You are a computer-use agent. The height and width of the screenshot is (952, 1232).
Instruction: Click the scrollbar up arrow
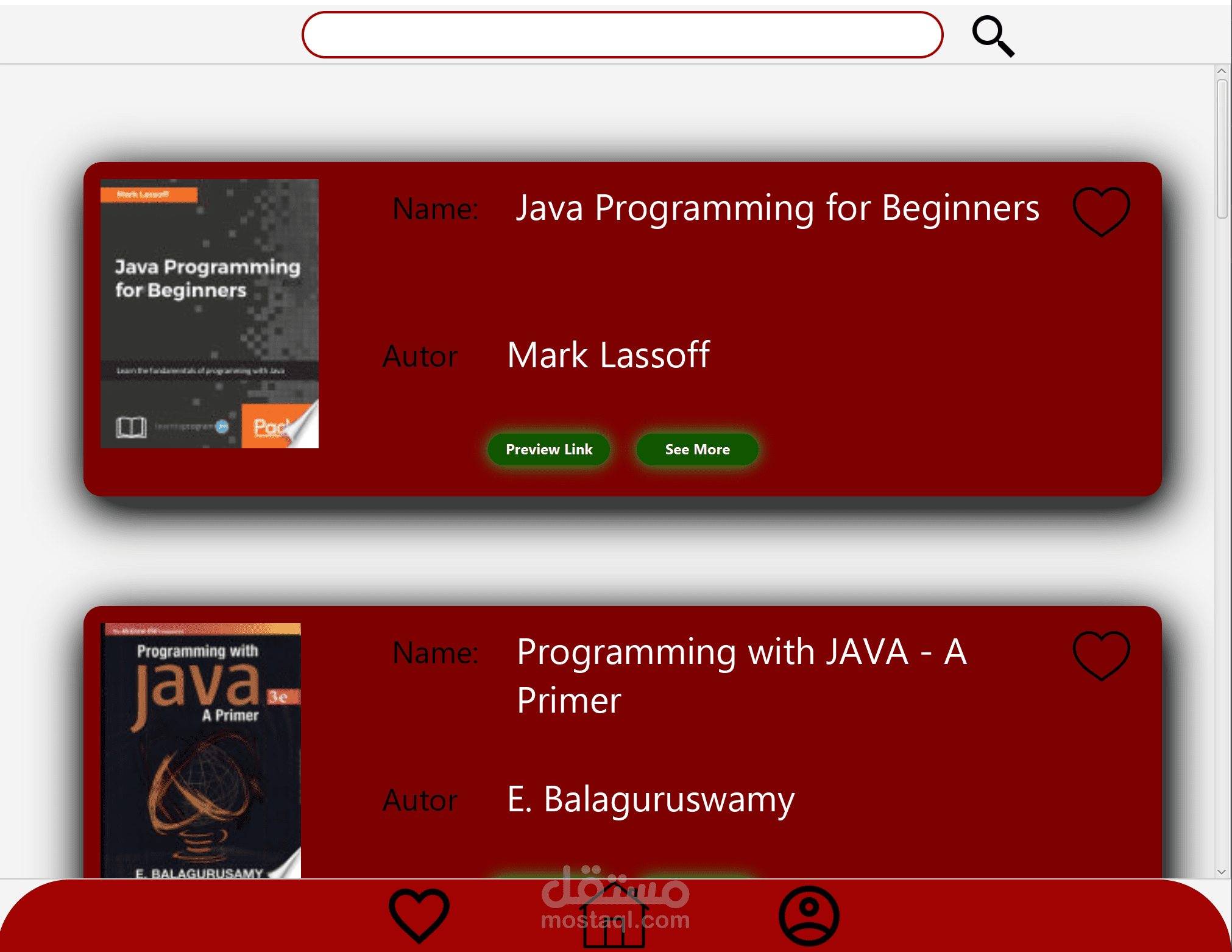(x=1222, y=71)
